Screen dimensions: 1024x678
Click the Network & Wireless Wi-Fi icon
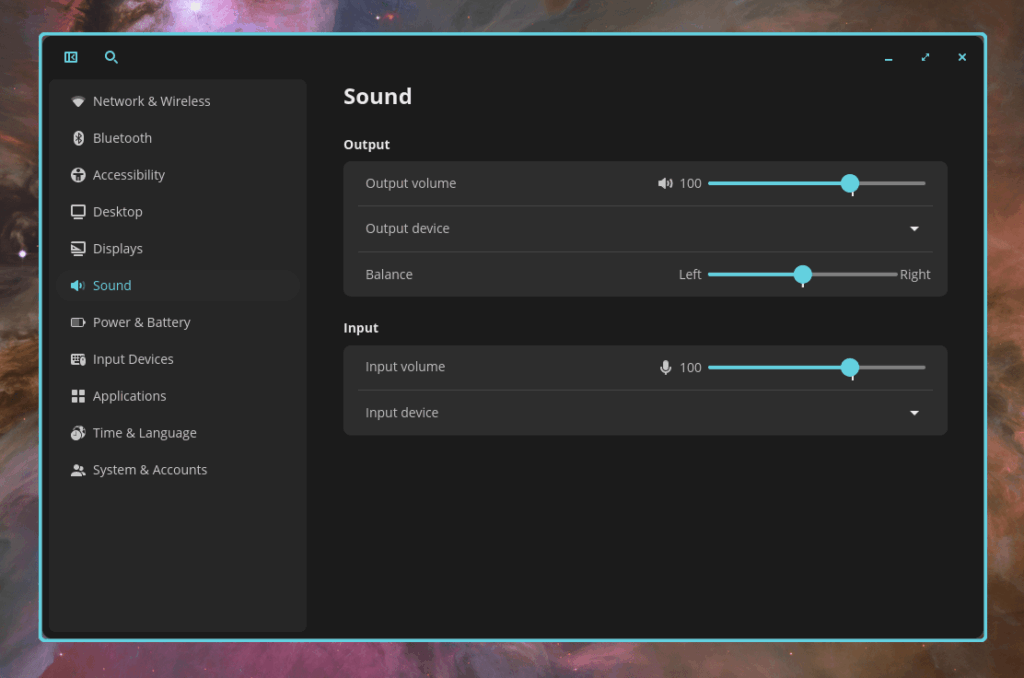pos(78,101)
